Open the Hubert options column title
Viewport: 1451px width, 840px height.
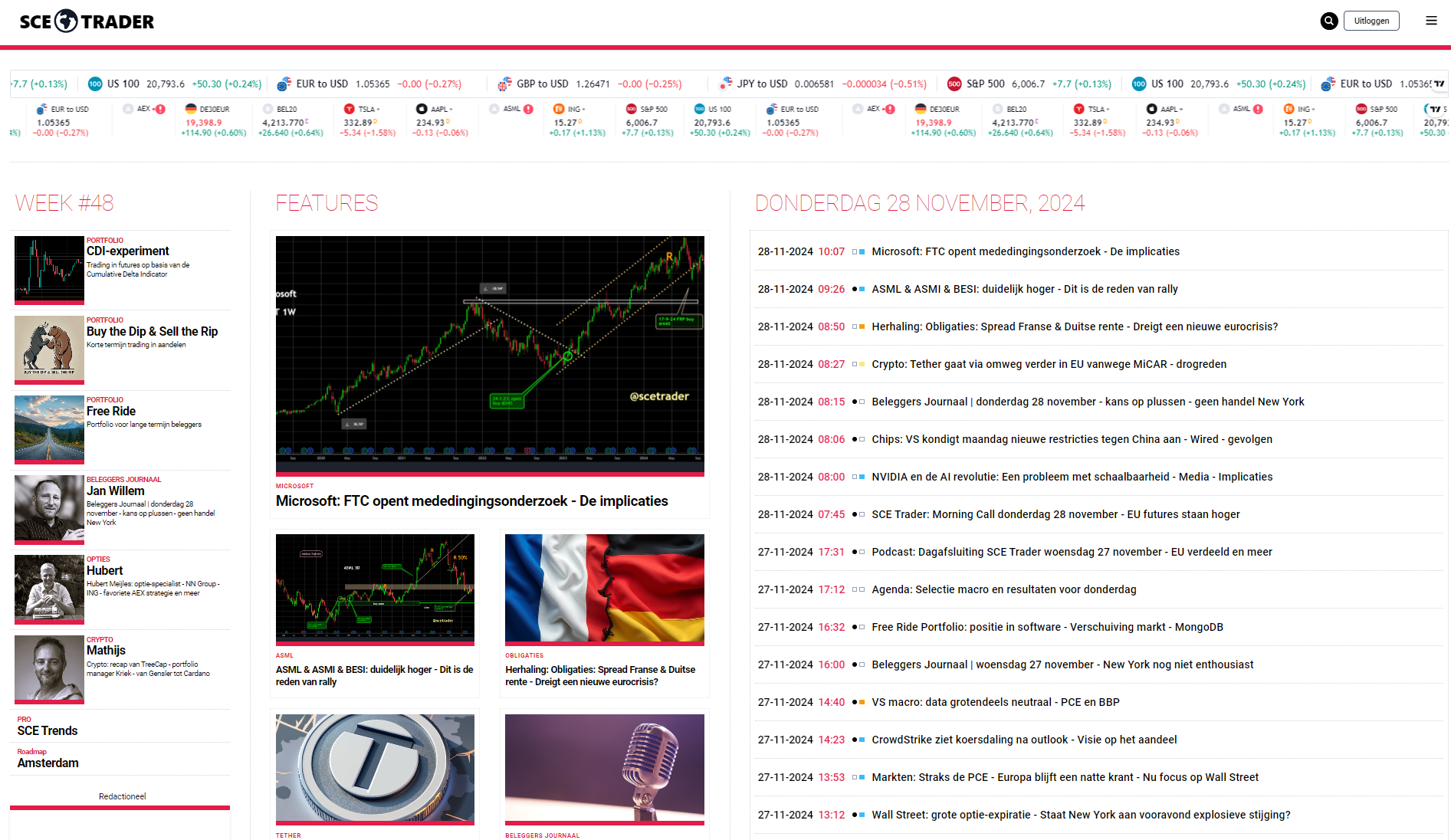[104, 570]
